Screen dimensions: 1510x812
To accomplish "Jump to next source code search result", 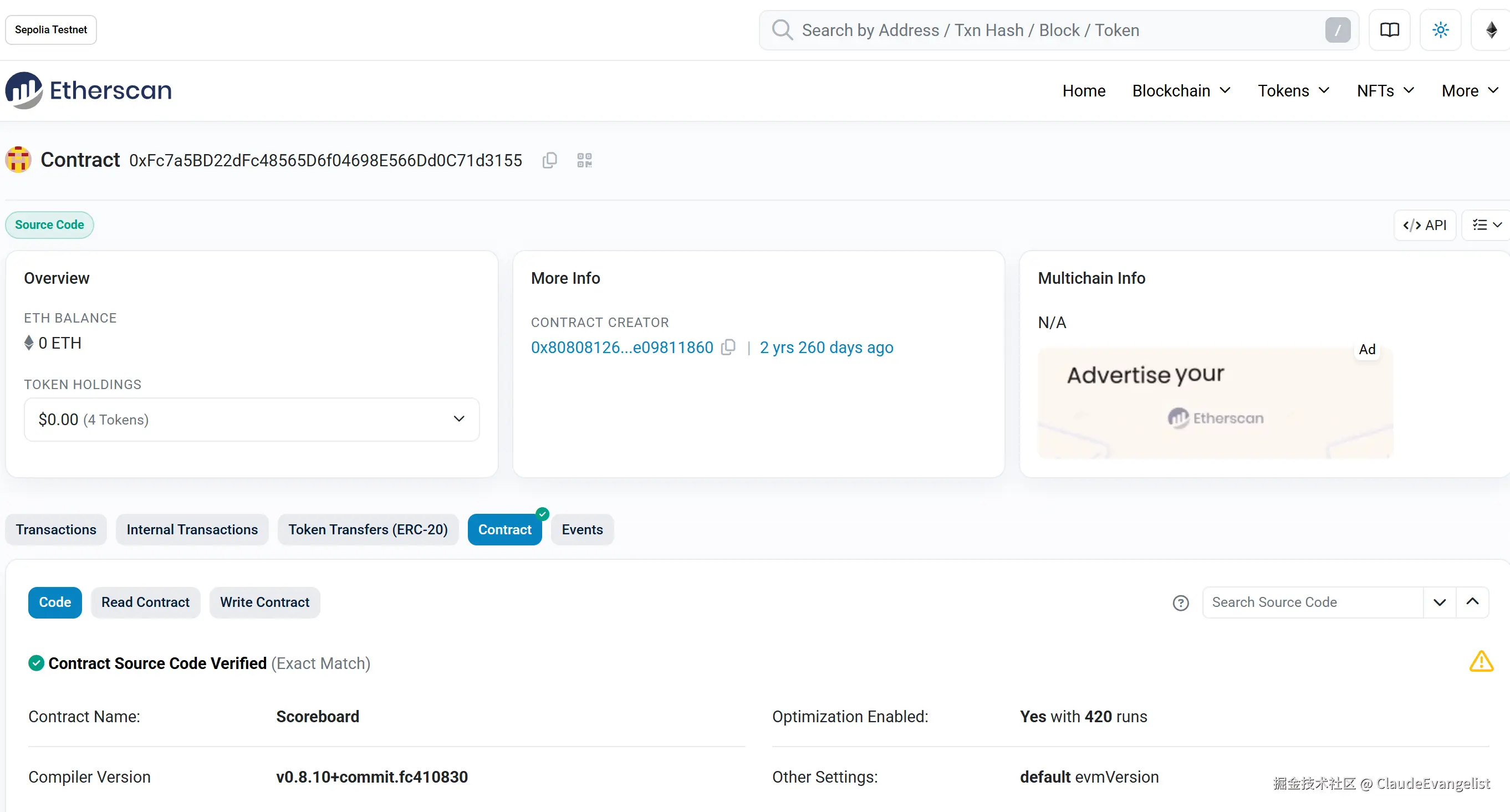I will click(1439, 602).
